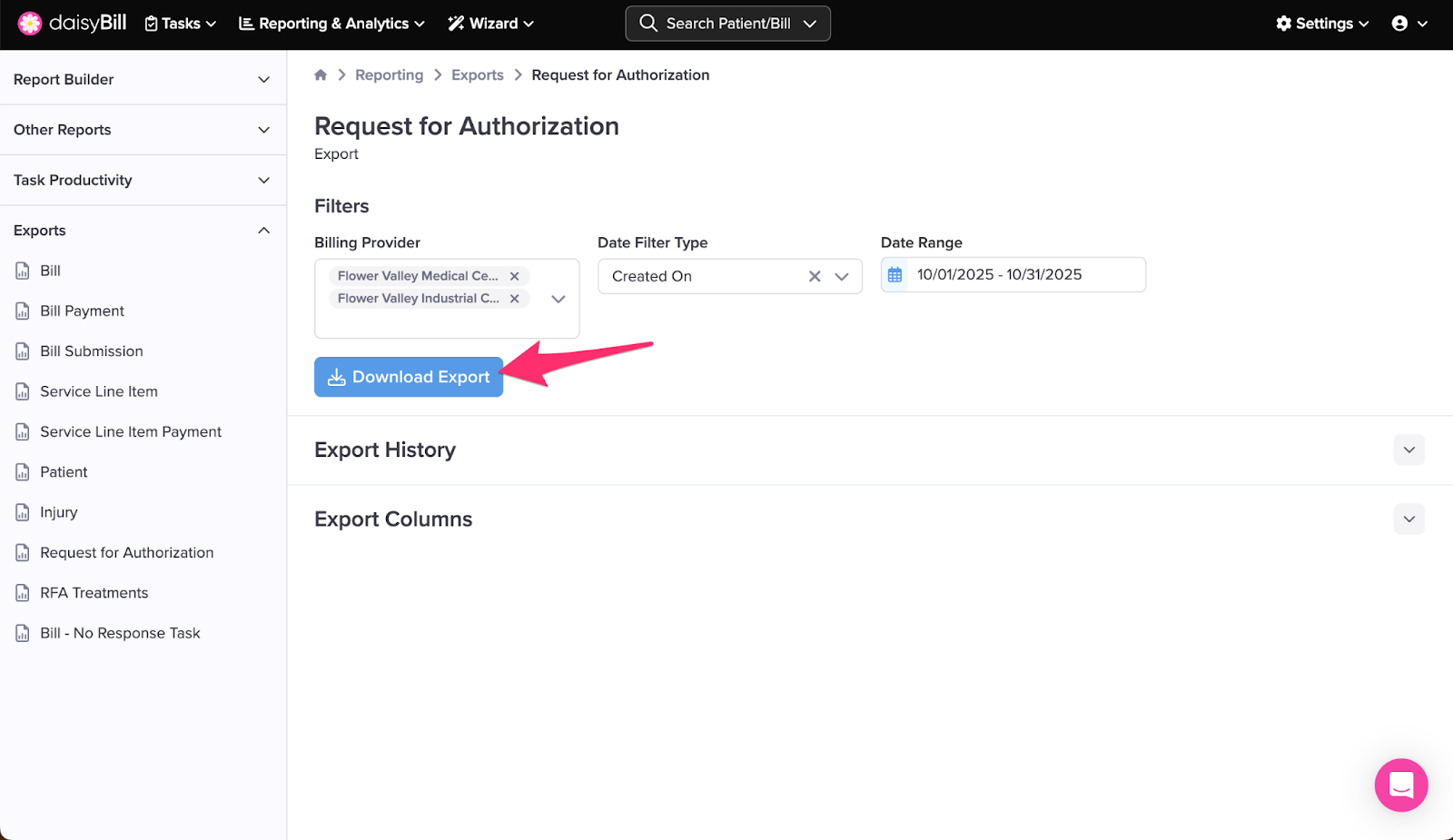
Task: Open the Billing Provider dropdown arrow
Action: click(x=558, y=299)
